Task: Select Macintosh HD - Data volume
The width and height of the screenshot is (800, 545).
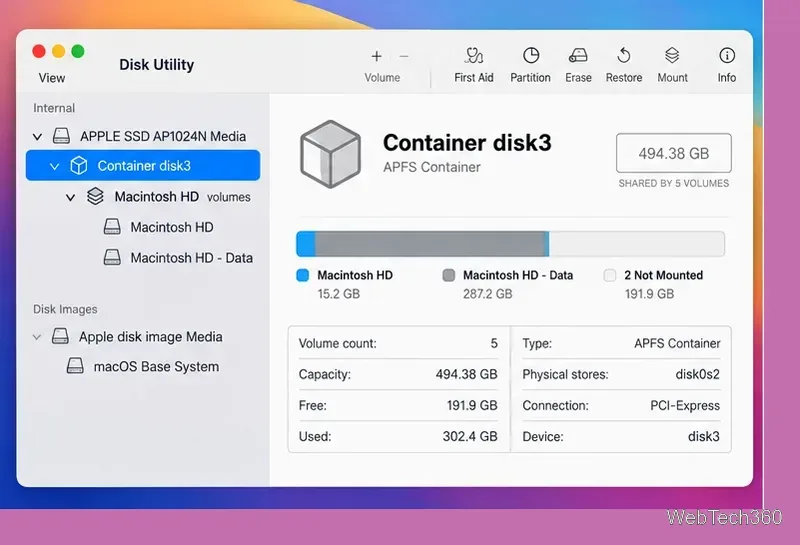Action: tap(191, 258)
